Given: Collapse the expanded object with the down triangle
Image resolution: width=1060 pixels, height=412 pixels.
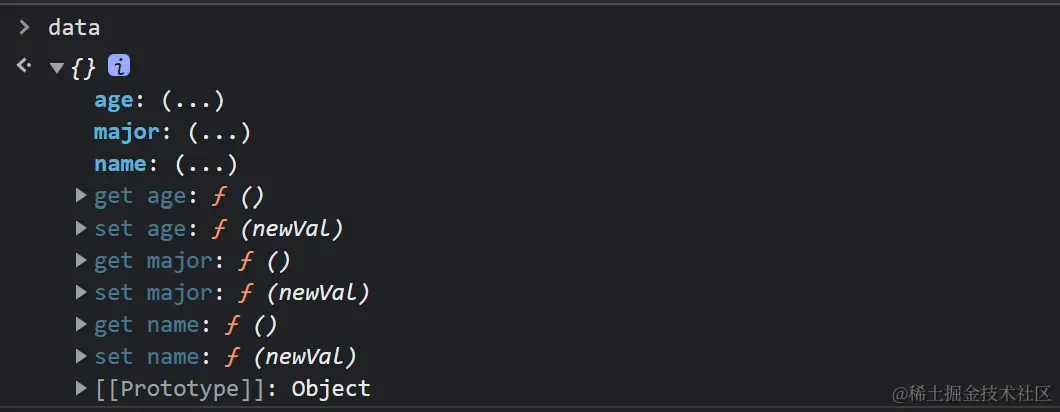Looking at the screenshot, I should (57, 68).
